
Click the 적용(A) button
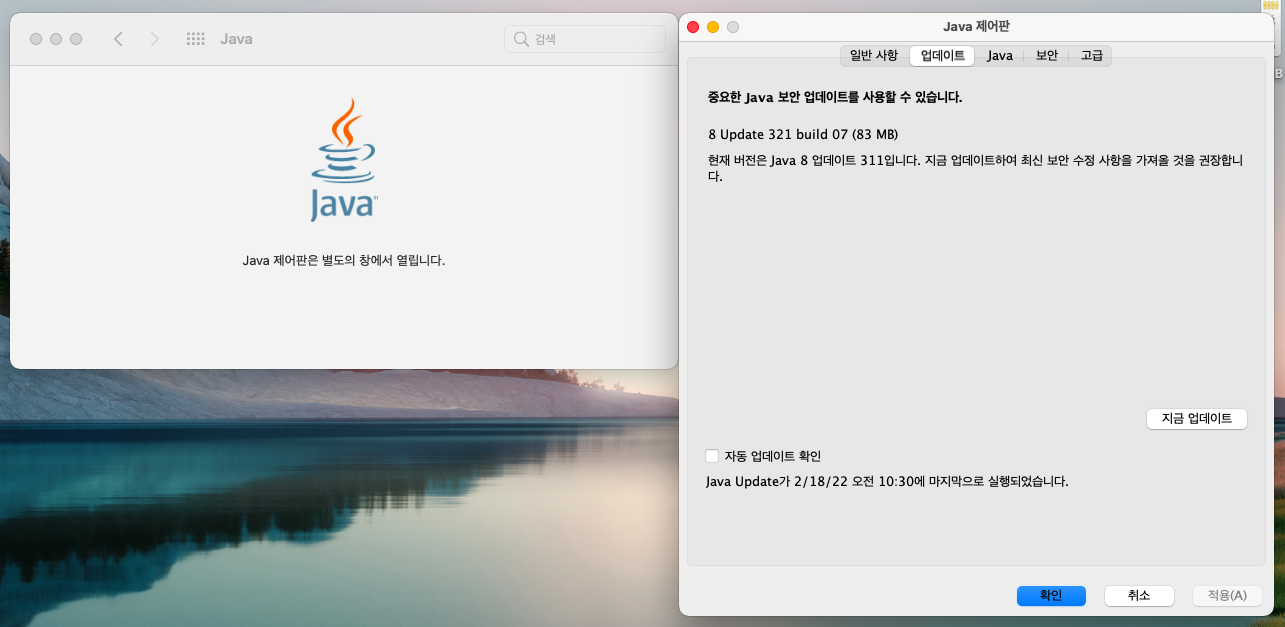coord(1227,595)
